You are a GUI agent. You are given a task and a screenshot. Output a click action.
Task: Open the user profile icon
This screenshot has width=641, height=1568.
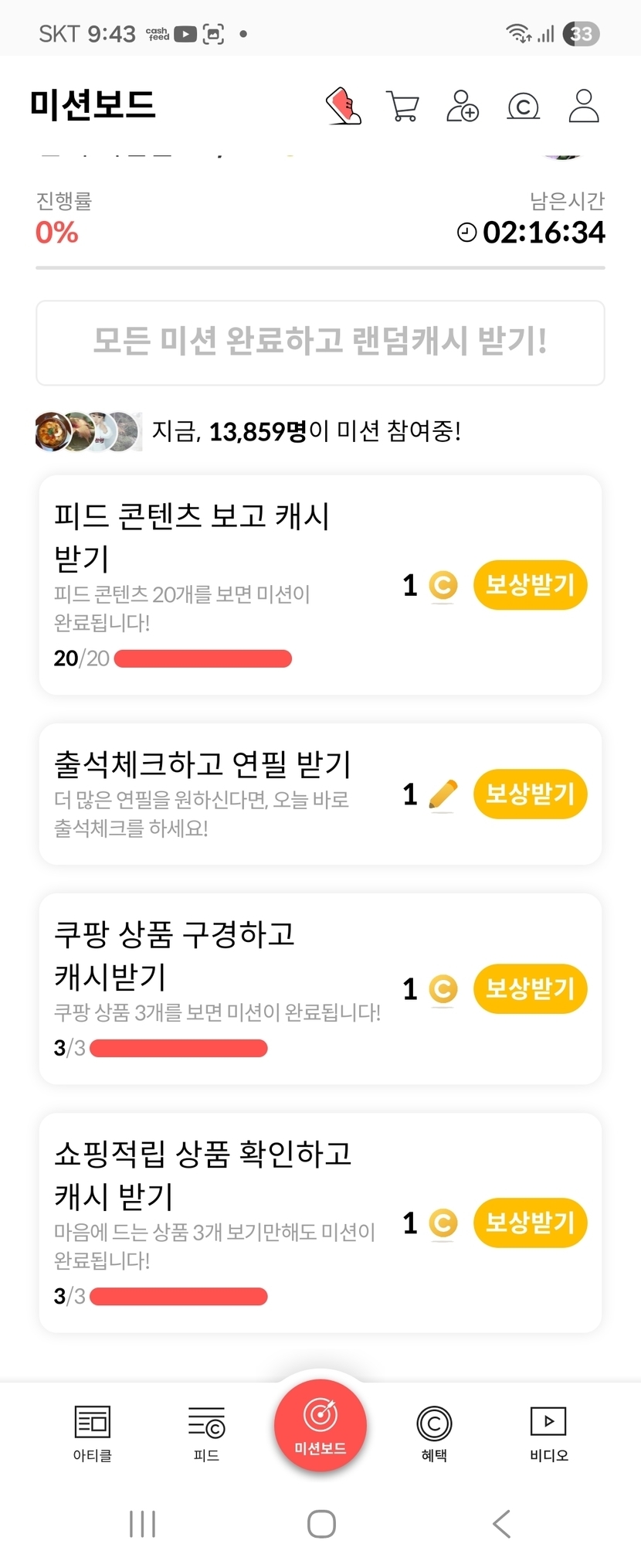pyautogui.click(x=584, y=106)
